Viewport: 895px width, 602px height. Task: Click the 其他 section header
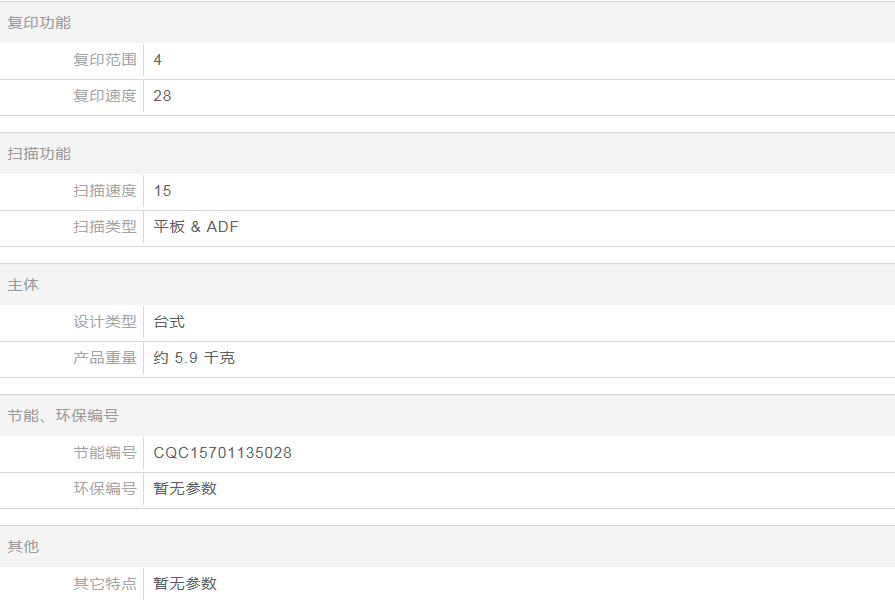click(x=23, y=547)
